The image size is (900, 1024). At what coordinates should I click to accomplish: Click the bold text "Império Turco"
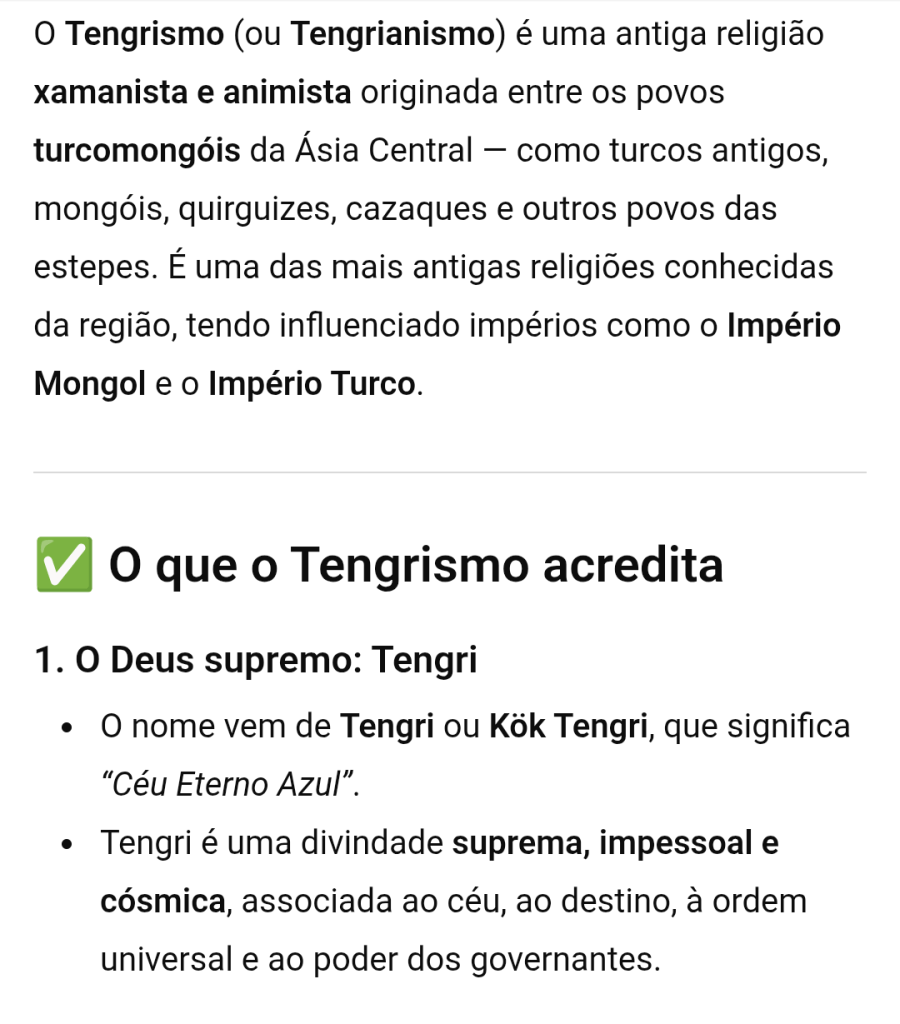(x=311, y=384)
